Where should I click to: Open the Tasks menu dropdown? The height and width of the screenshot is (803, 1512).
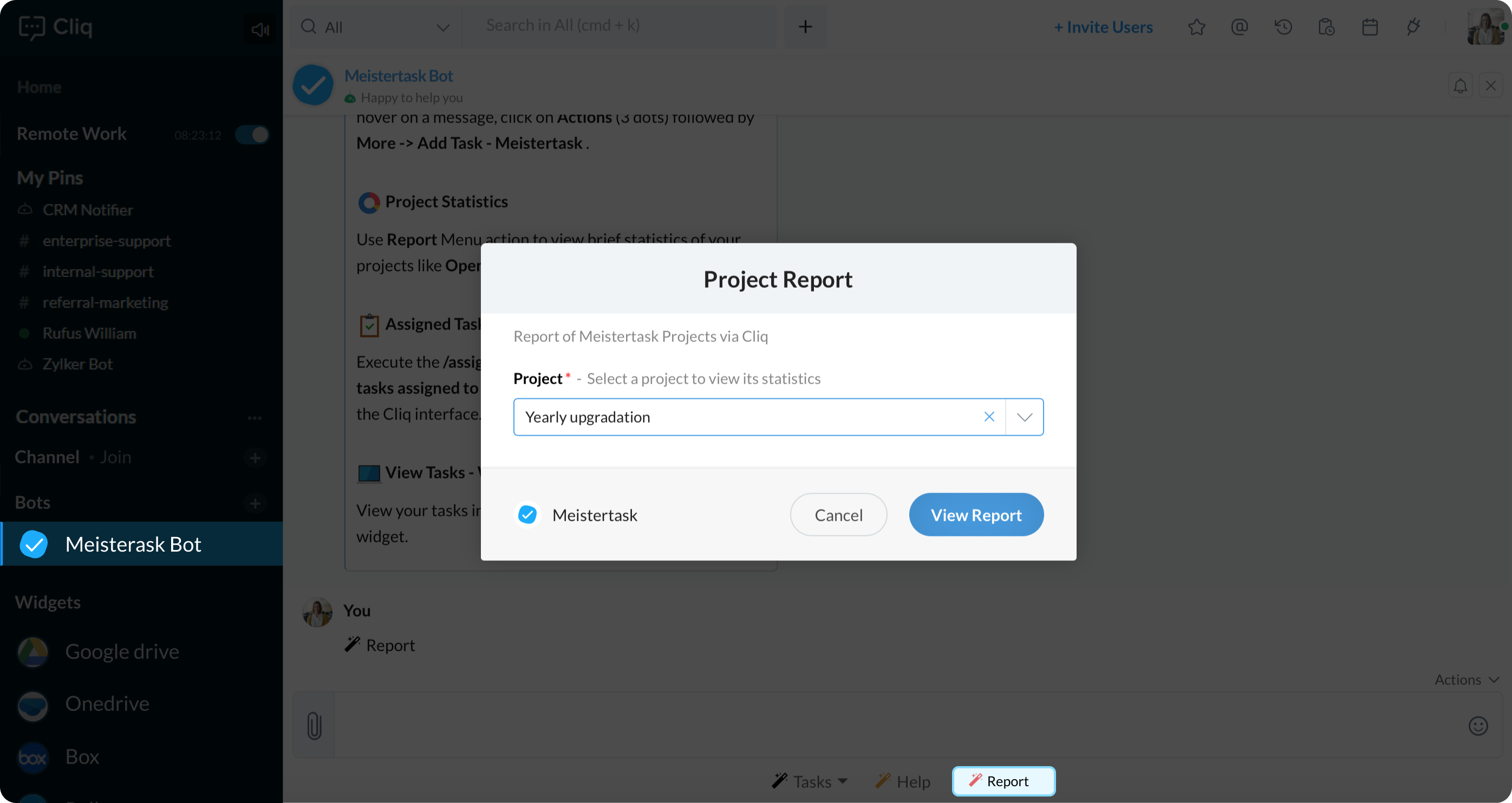click(x=810, y=781)
